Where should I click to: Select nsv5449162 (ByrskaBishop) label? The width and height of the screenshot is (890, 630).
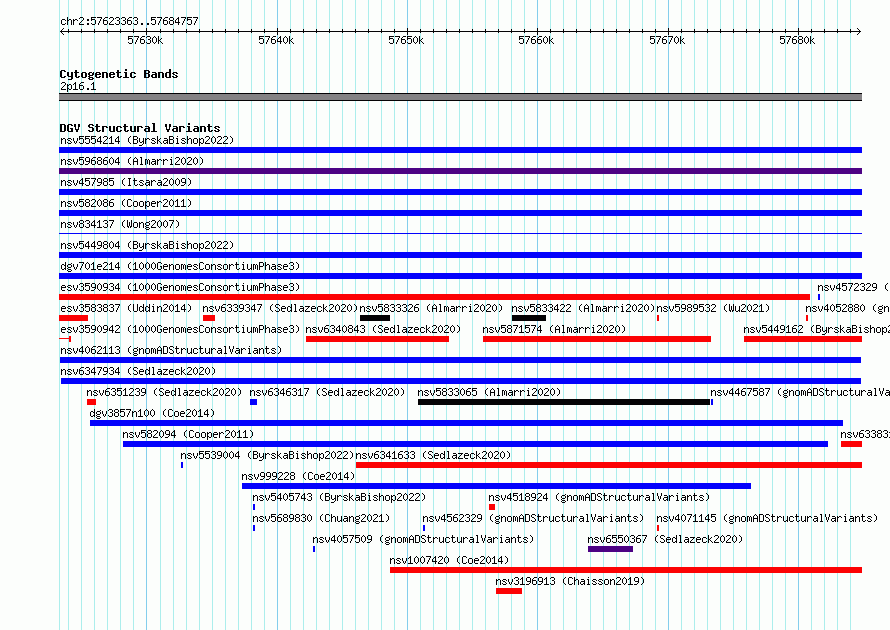tap(816, 329)
